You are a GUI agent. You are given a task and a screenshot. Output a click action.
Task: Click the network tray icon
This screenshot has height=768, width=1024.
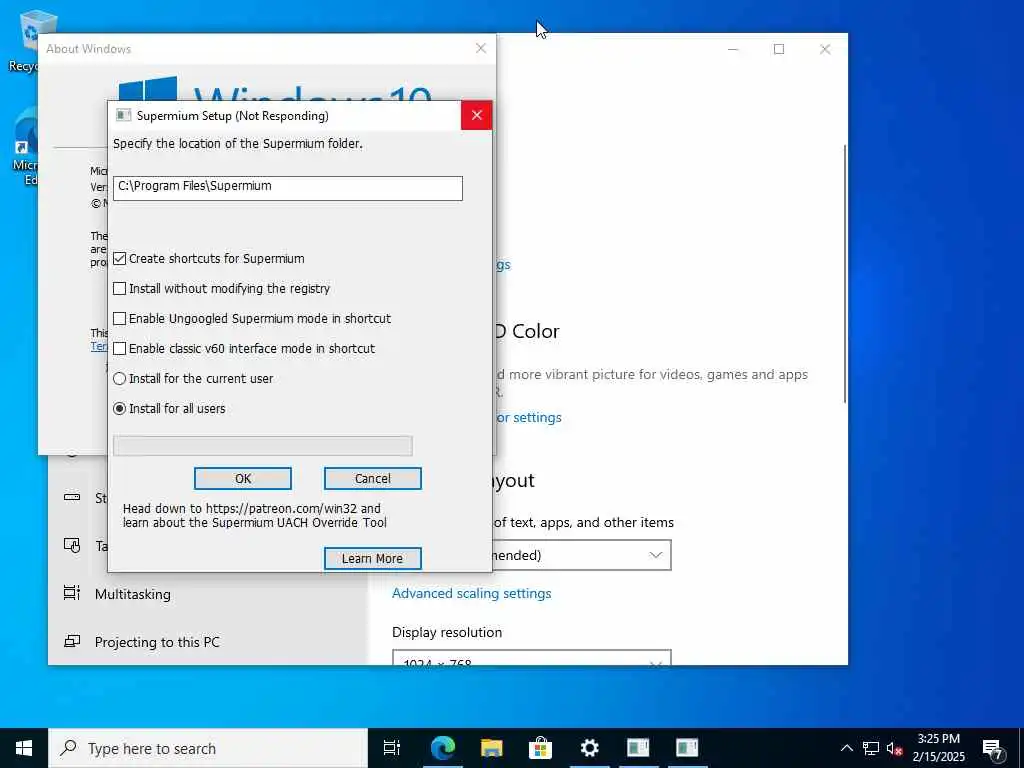(871, 748)
